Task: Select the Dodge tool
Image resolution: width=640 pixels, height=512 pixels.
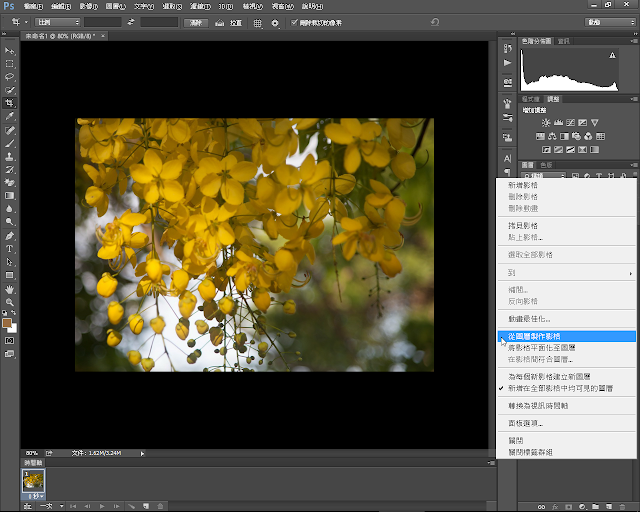Action: (x=9, y=222)
